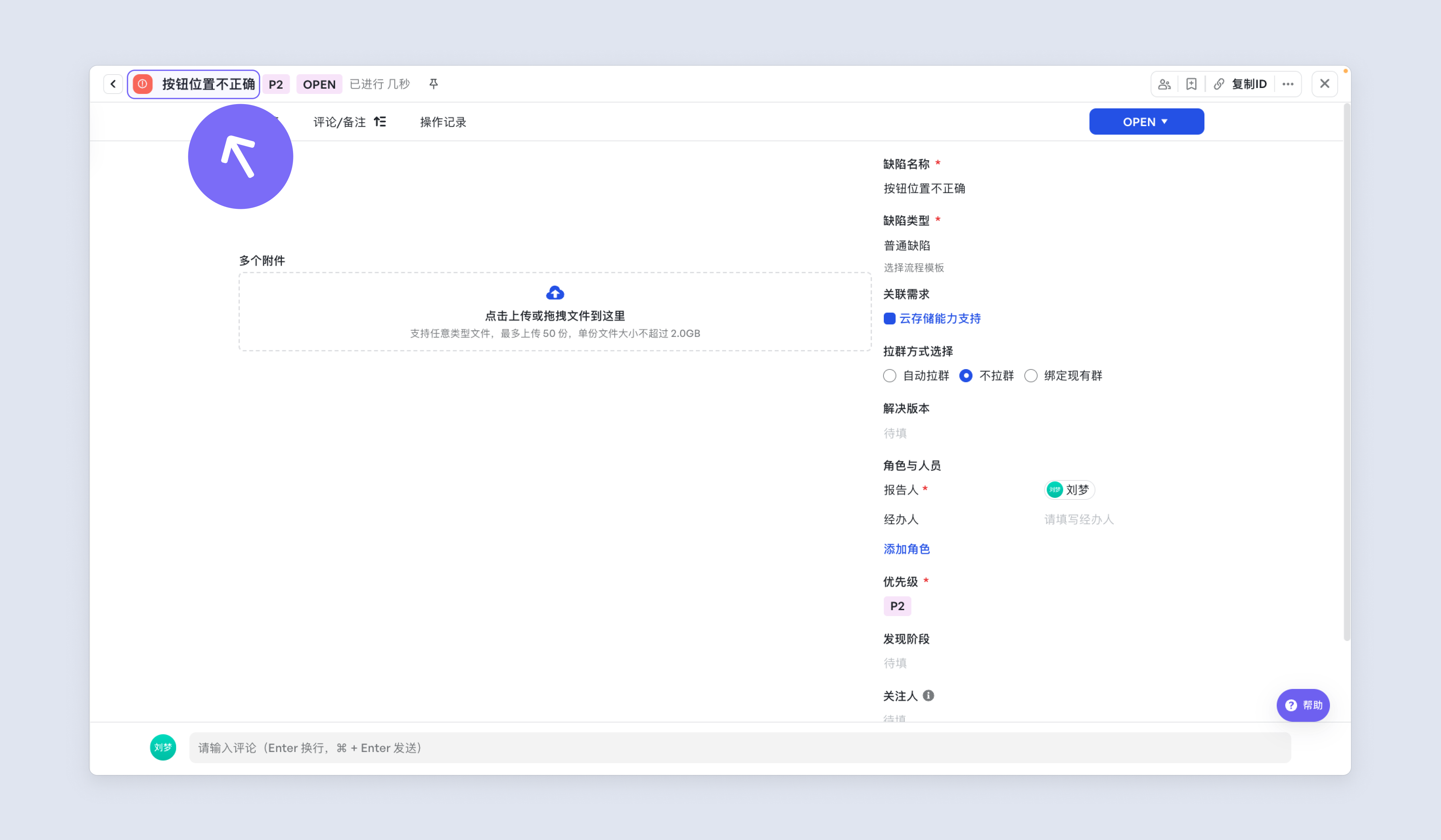This screenshot has height=840, width=1441.
Task: Click the cloud upload icon
Action: [555, 293]
